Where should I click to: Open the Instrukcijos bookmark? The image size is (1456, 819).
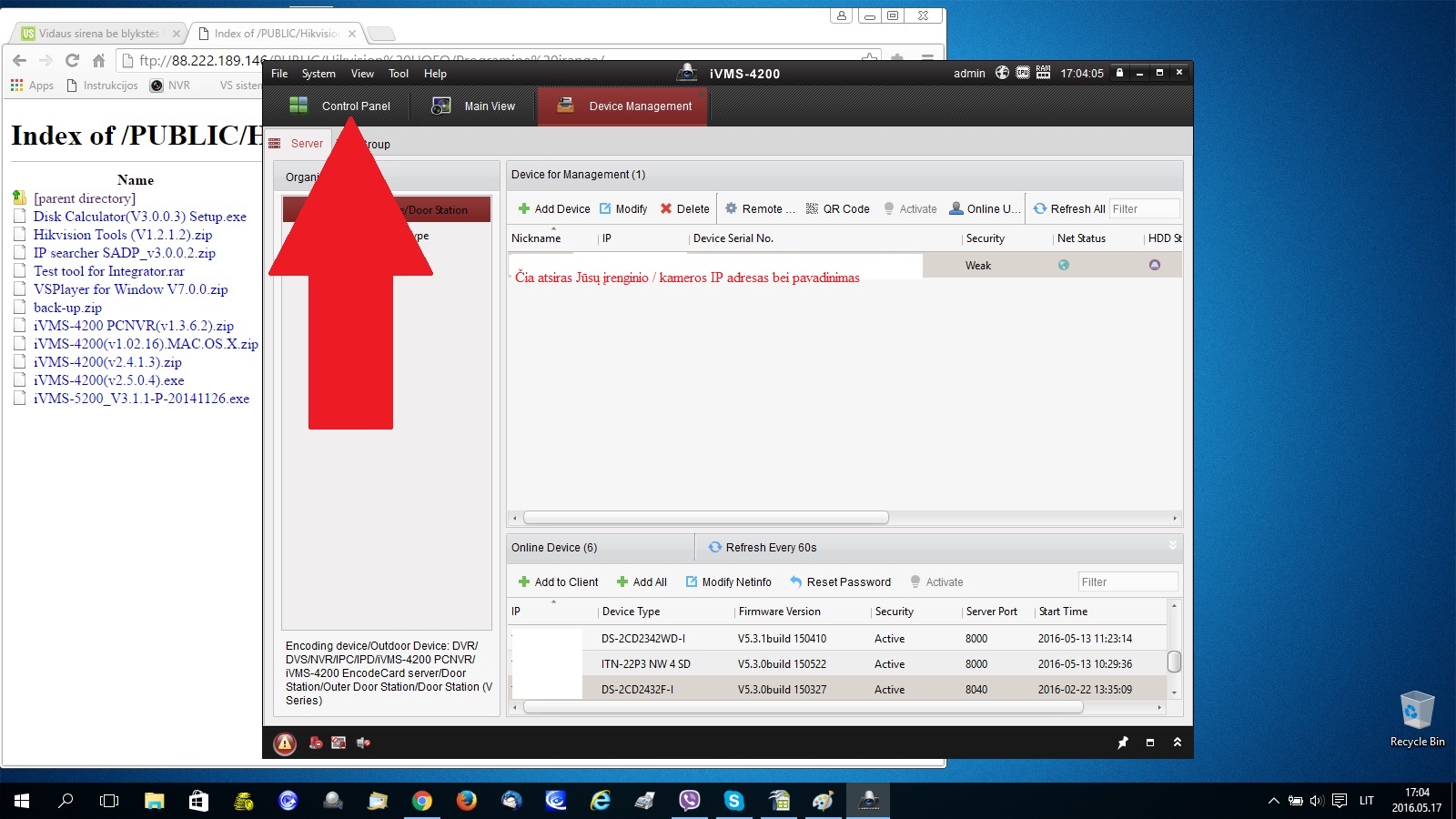coord(103,86)
